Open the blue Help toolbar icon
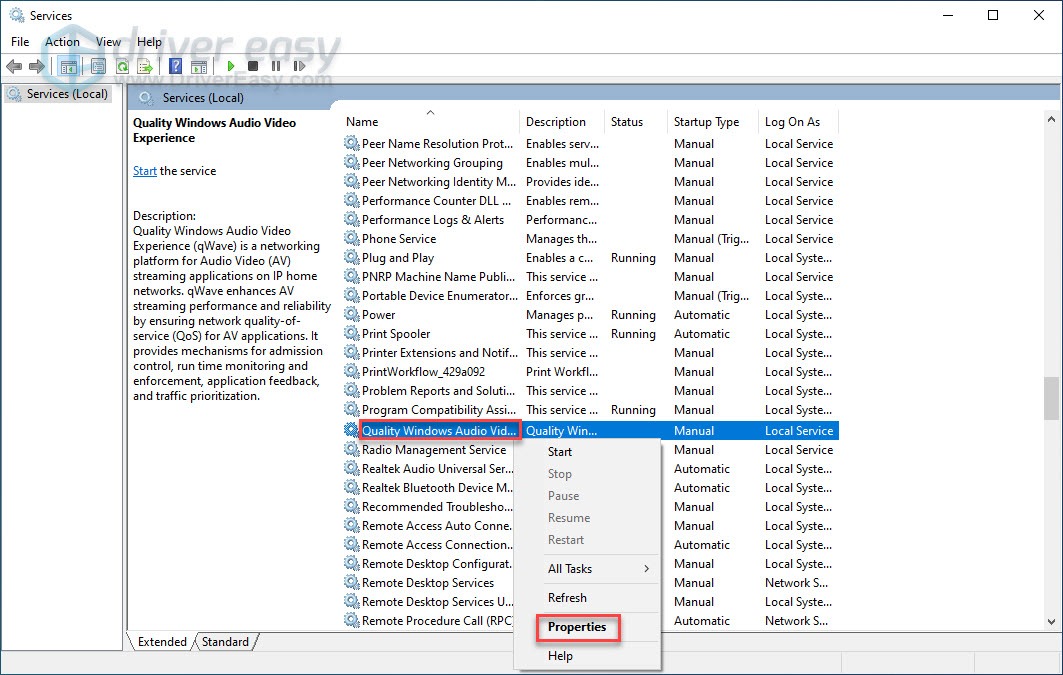This screenshot has height=675, width=1063. 175,67
